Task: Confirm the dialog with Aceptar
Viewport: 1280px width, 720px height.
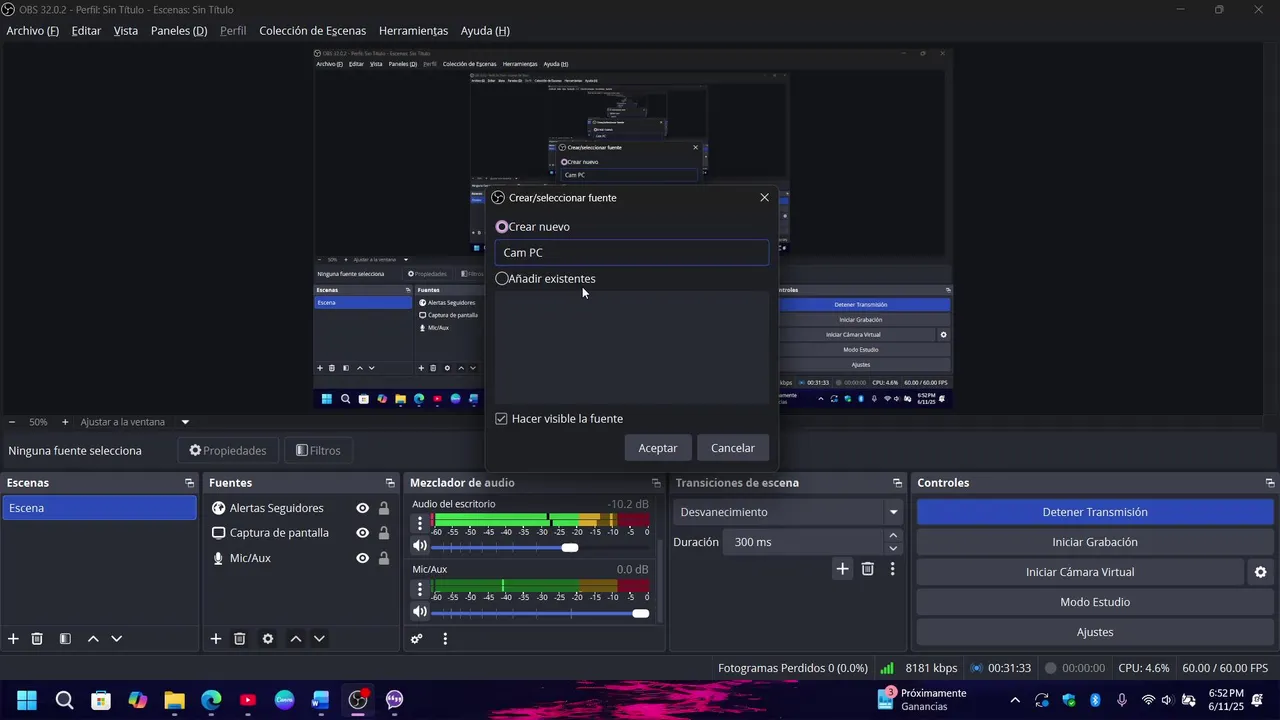Action: [658, 448]
